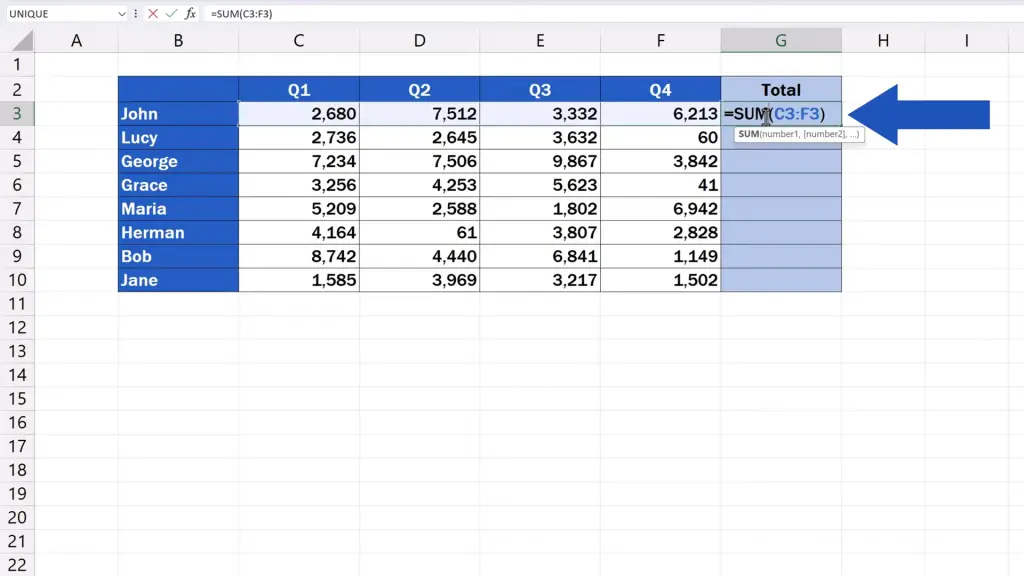Viewport: 1024px width, 576px height.
Task: Click Lucy's Q4 cell showing 60
Action: tap(661, 138)
